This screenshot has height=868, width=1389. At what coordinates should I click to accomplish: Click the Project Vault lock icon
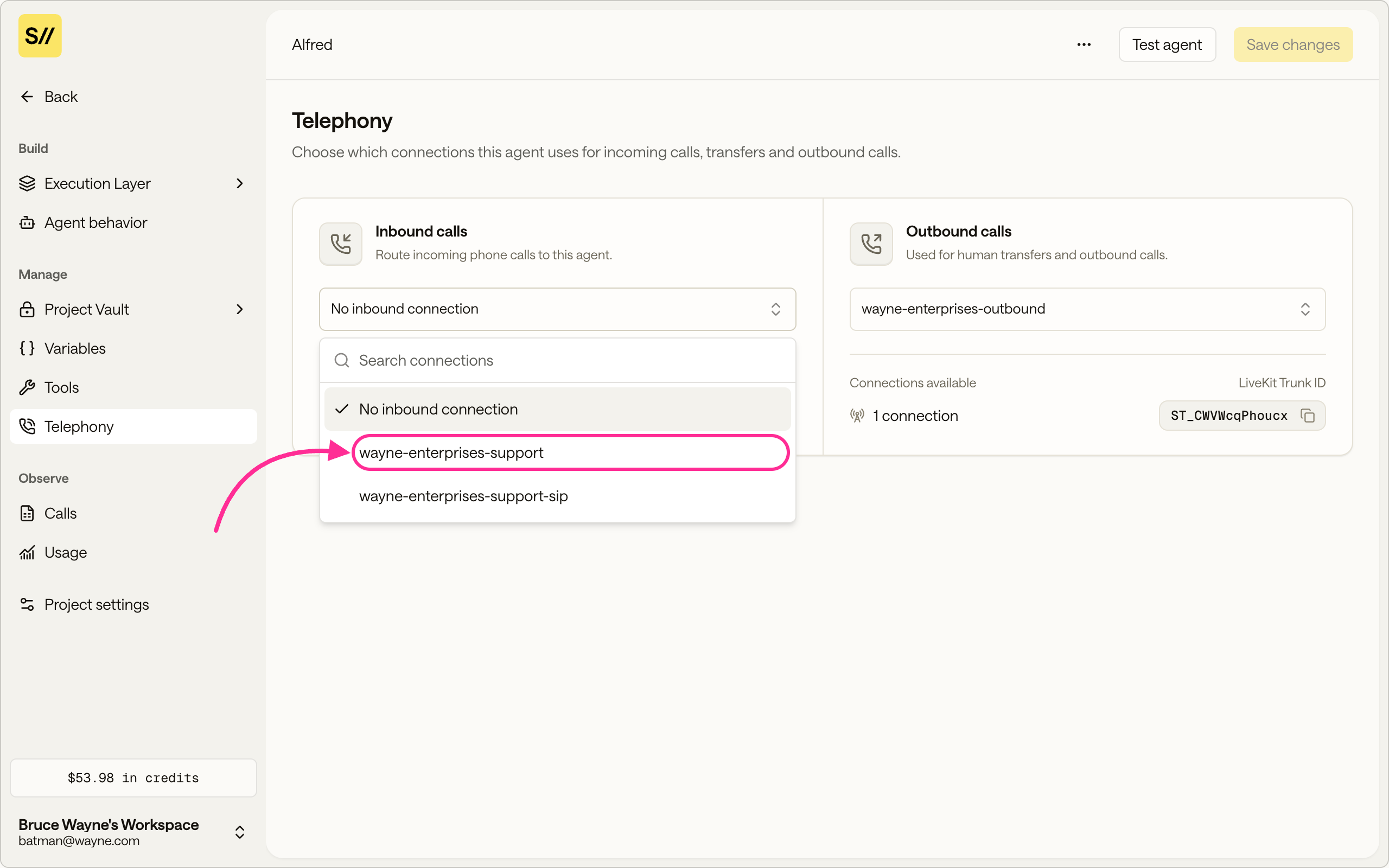[27, 309]
